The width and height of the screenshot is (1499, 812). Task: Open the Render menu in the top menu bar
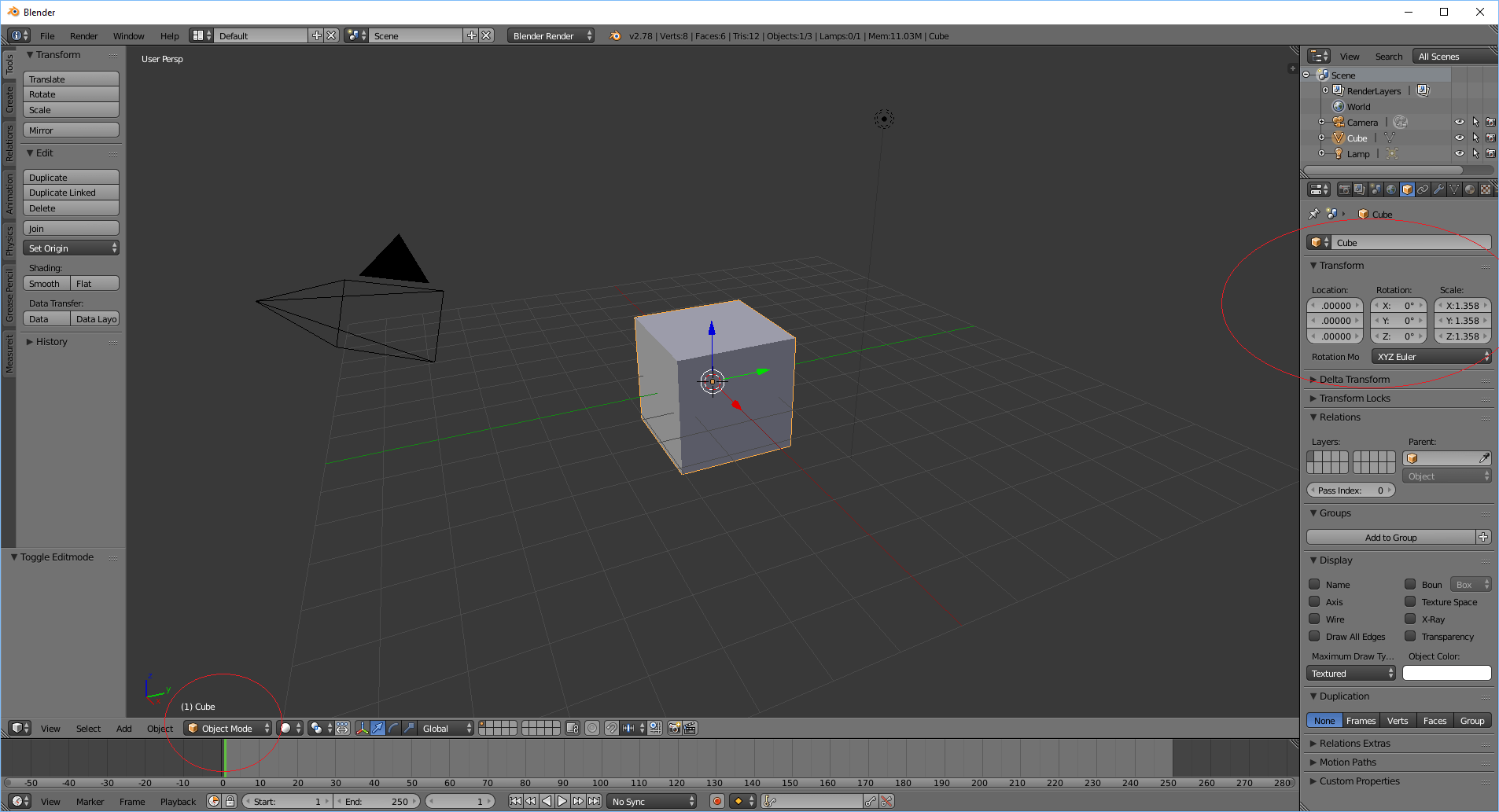point(83,35)
